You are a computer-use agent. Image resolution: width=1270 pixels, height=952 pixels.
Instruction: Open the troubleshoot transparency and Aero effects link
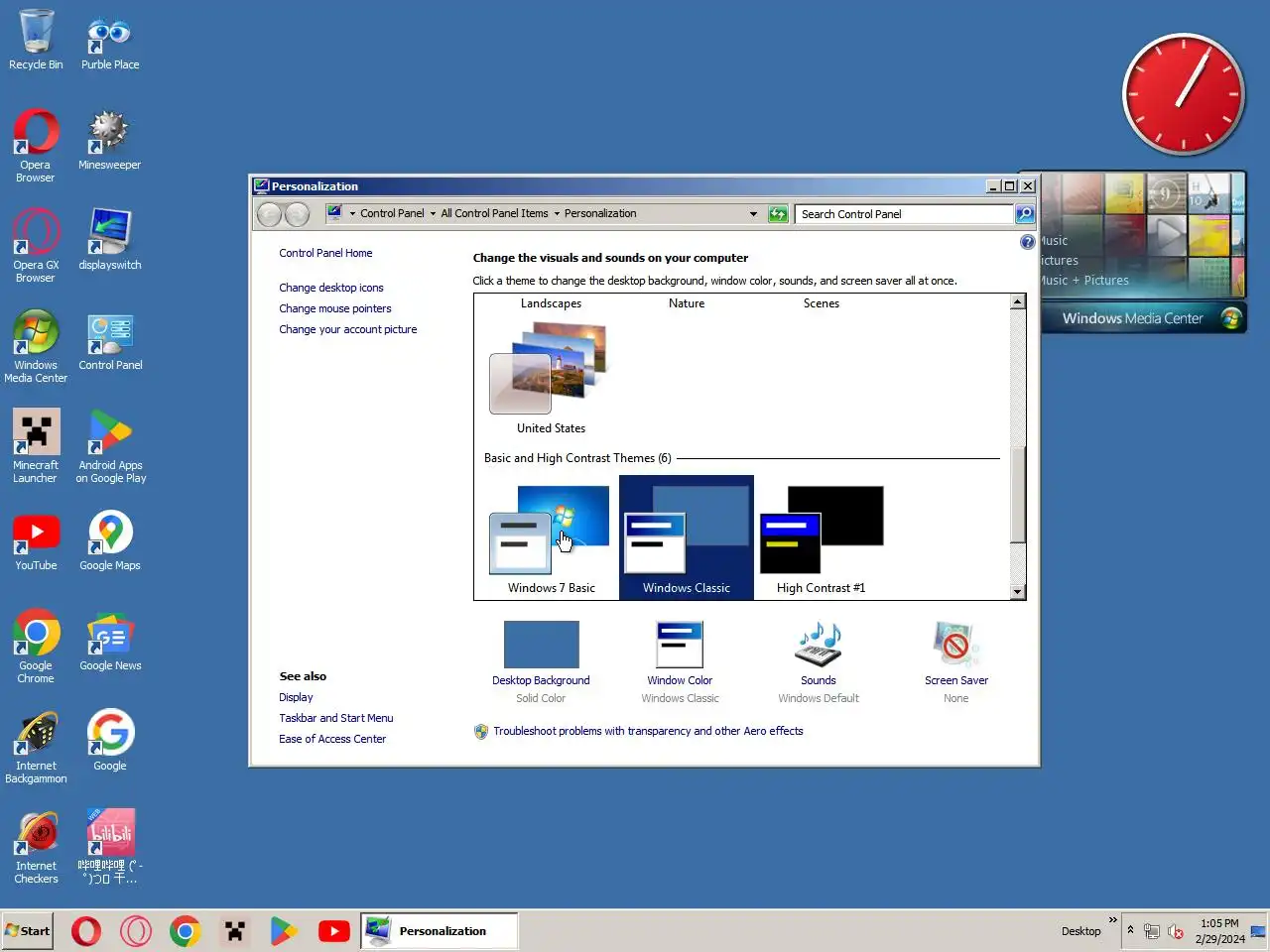pos(648,731)
